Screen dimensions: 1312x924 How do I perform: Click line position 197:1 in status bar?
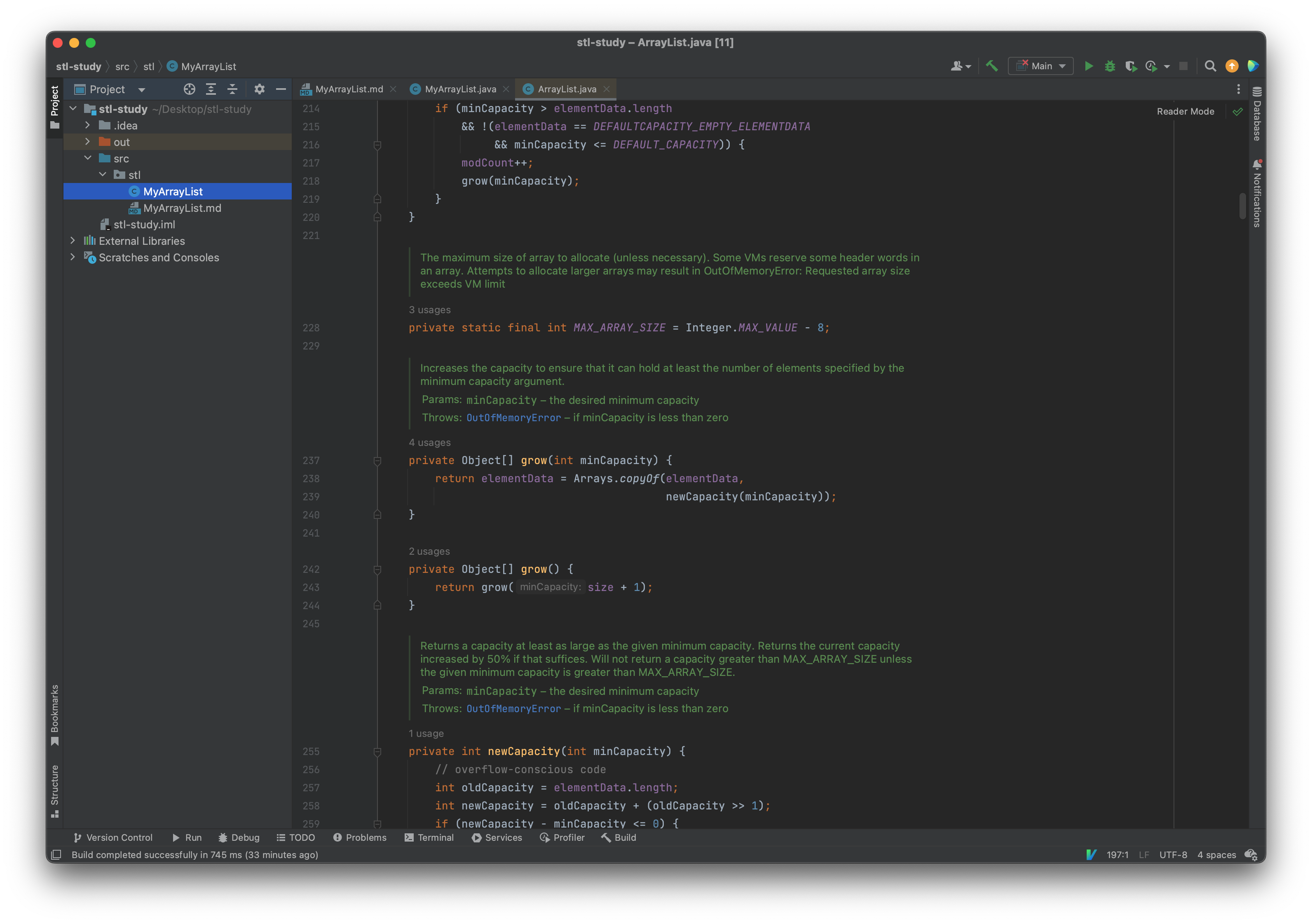[x=1117, y=855]
